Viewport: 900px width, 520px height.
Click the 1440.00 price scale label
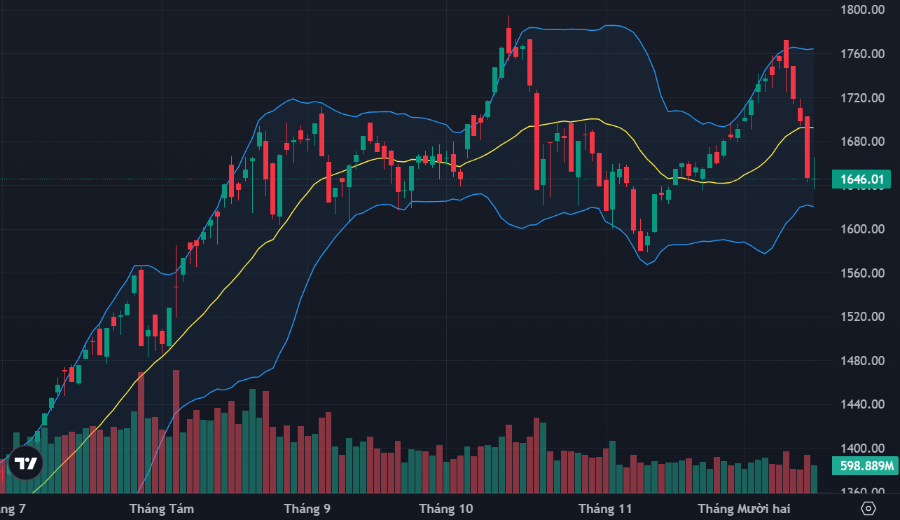(862, 405)
